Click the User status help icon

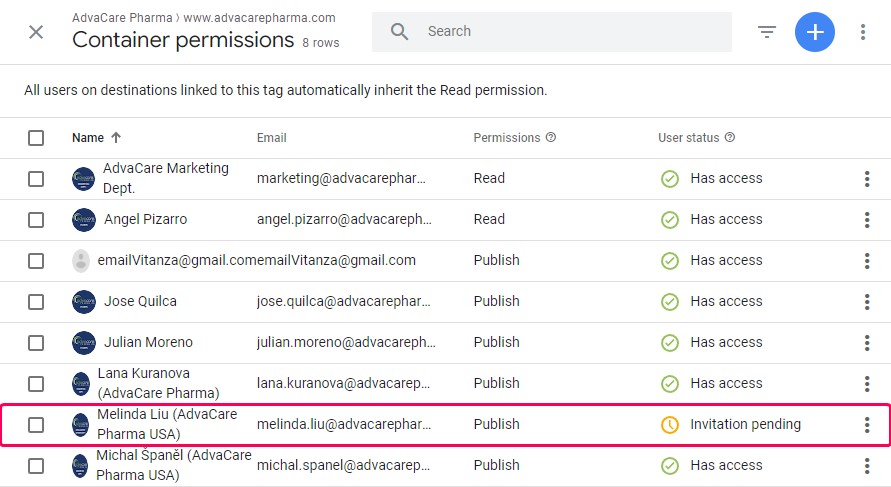[x=730, y=138]
